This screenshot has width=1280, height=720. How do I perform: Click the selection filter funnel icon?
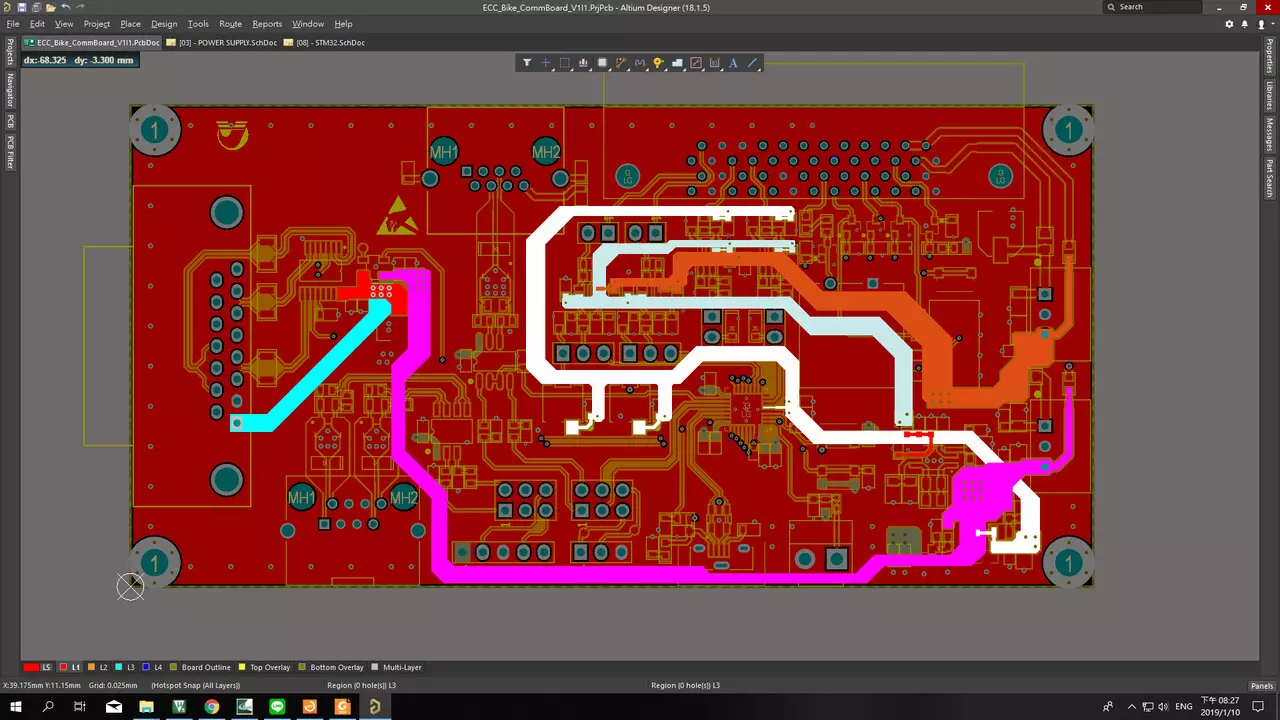point(527,63)
